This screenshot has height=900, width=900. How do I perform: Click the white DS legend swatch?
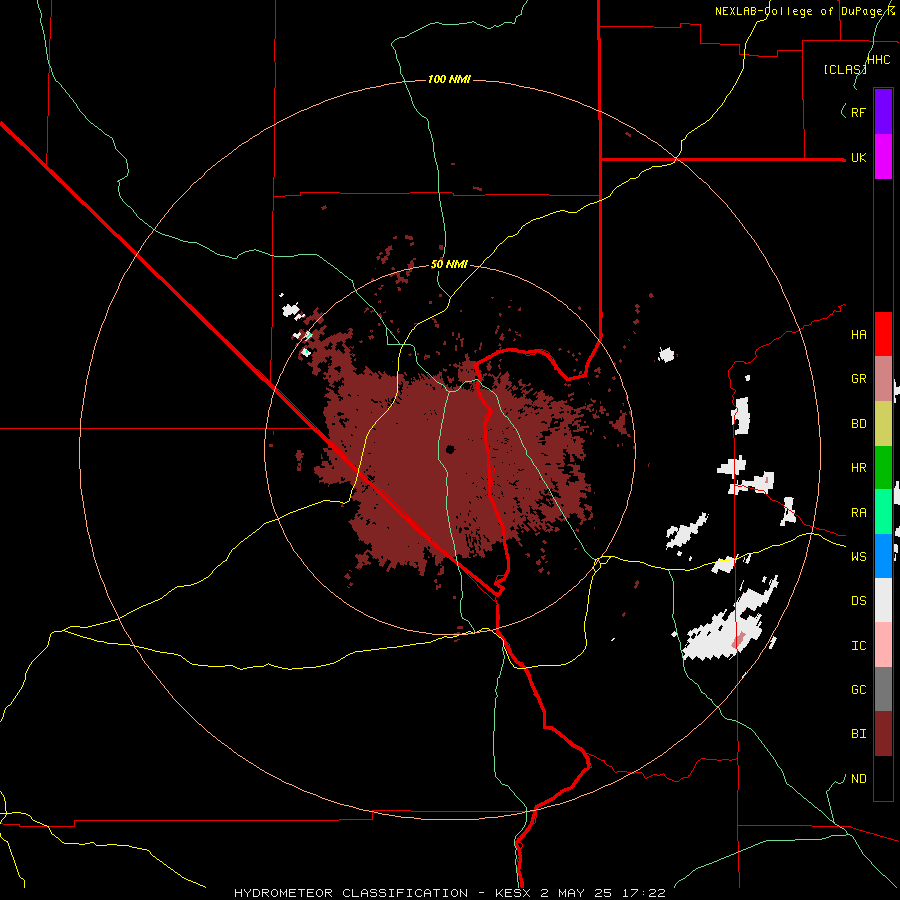tap(883, 600)
